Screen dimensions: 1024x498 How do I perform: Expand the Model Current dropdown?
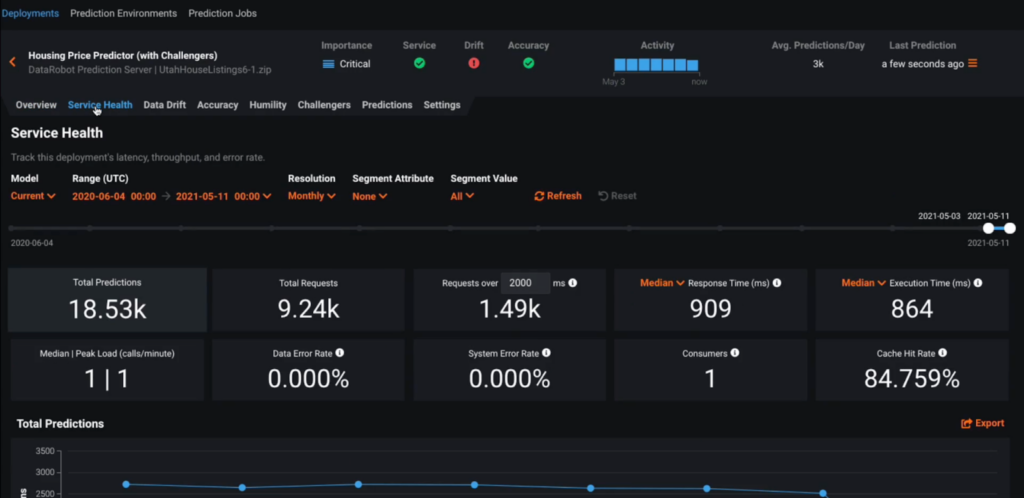[33, 196]
